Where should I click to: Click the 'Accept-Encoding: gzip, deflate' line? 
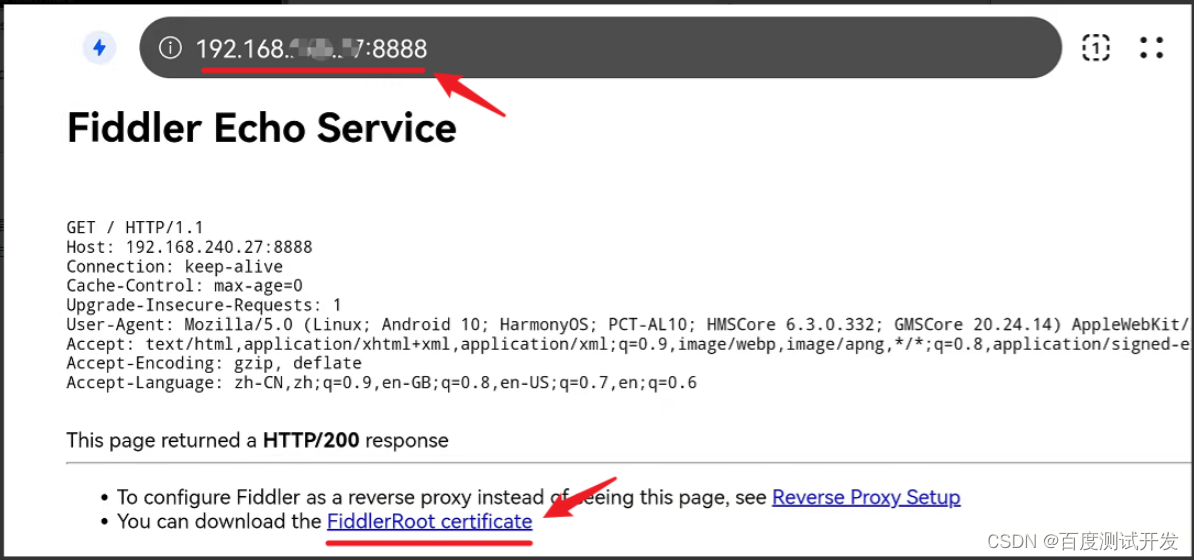pos(214,363)
